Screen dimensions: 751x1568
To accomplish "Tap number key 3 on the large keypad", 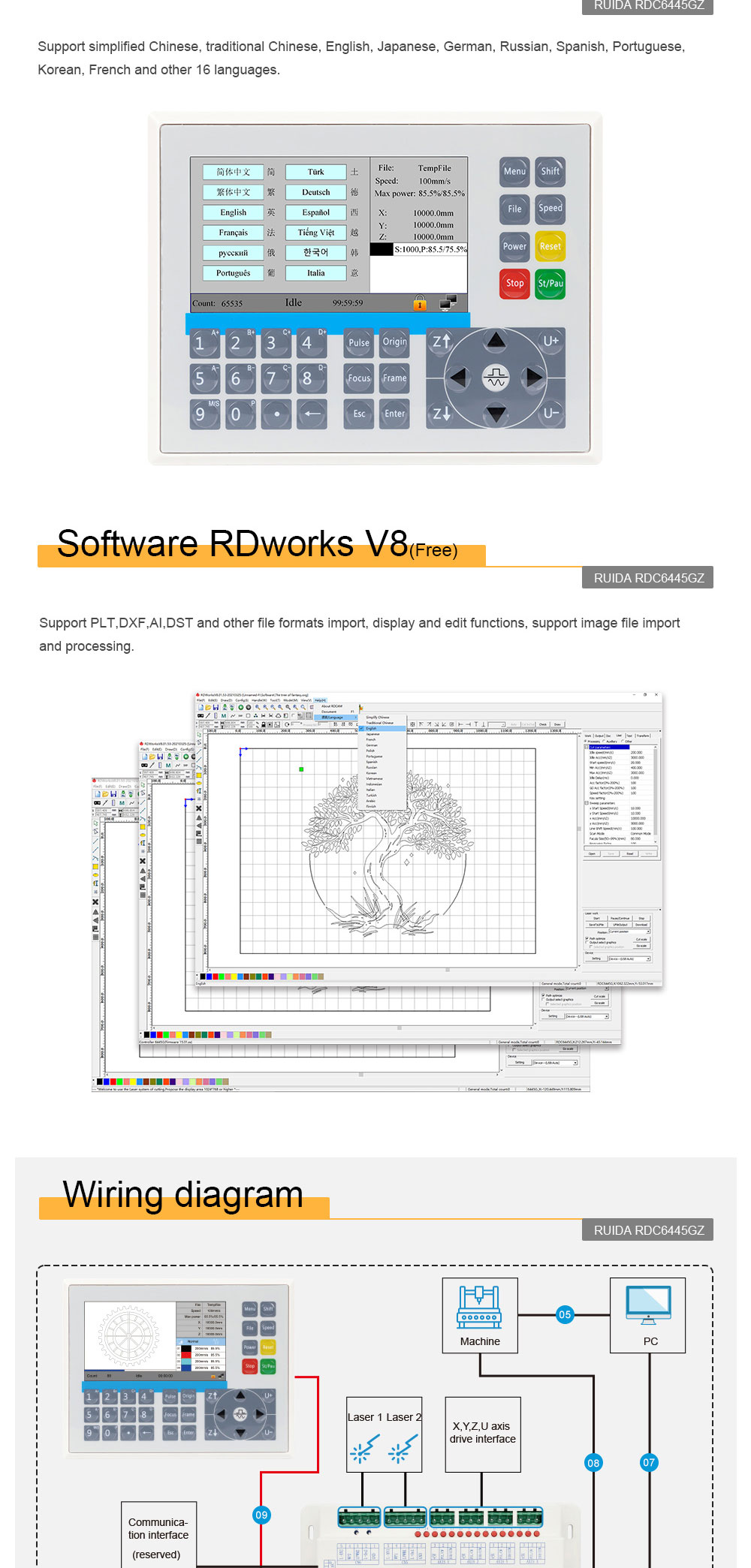I will point(276,343).
